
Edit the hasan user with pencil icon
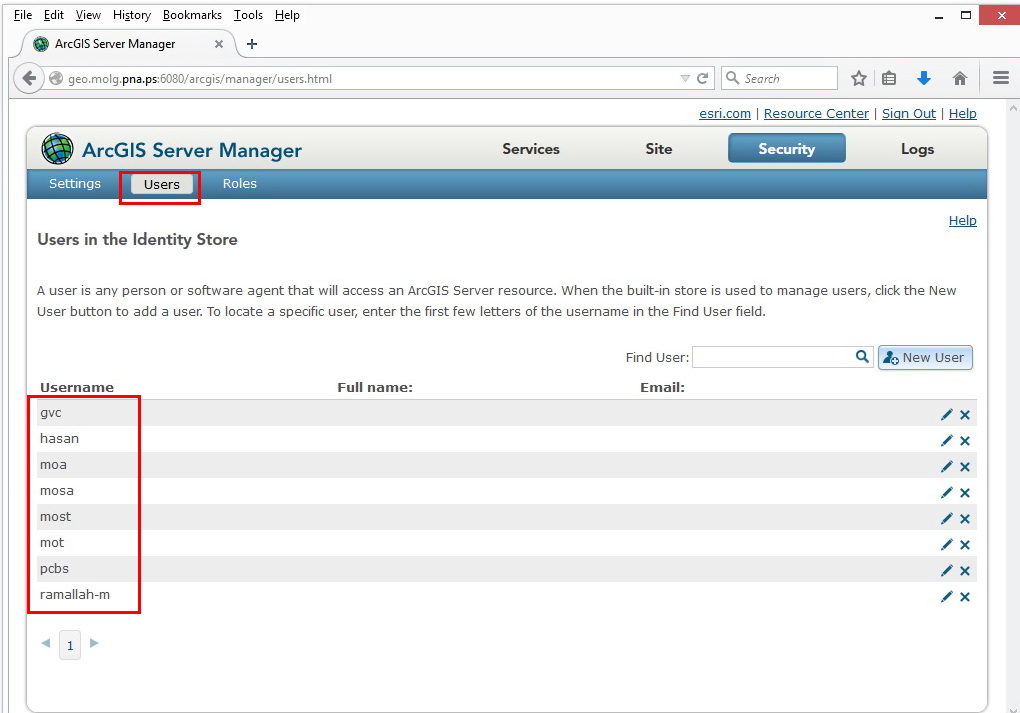tap(946, 440)
